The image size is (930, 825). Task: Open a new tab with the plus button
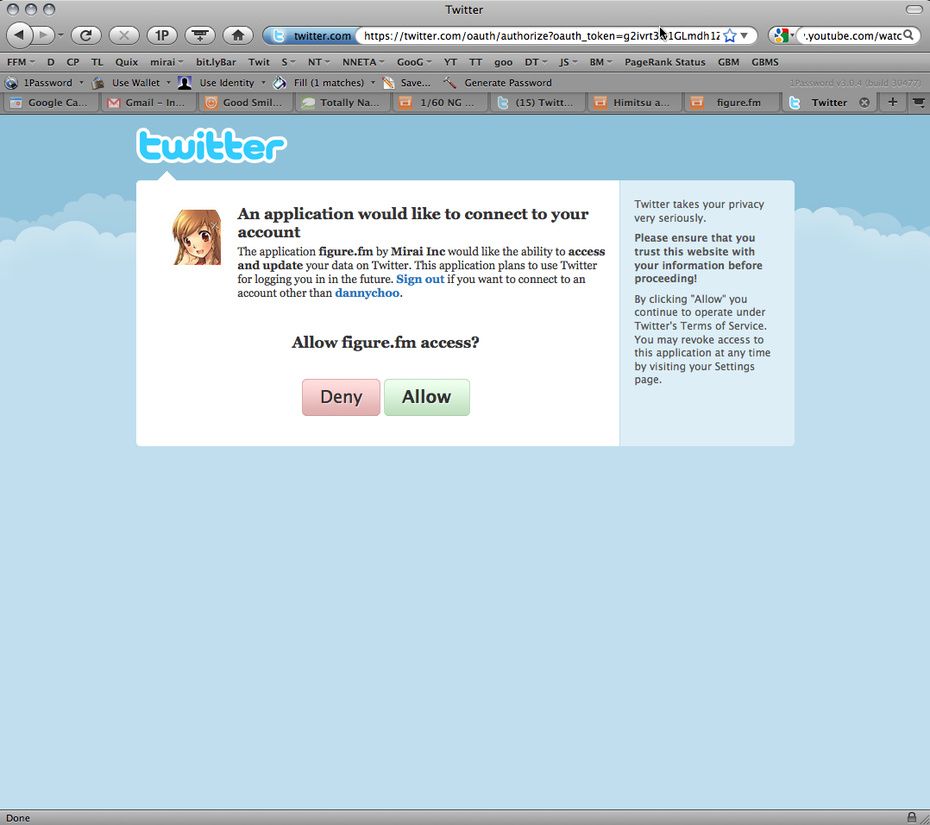click(892, 102)
